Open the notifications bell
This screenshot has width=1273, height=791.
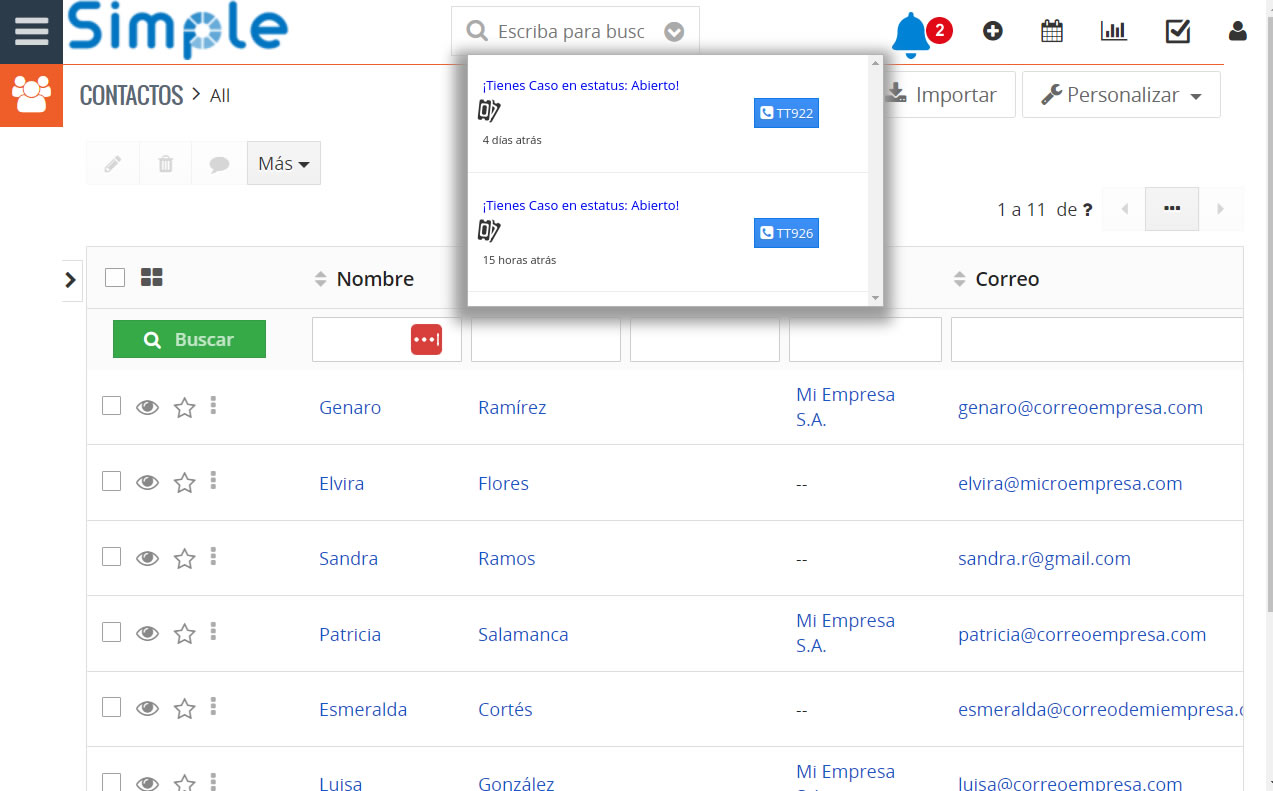tap(911, 33)
